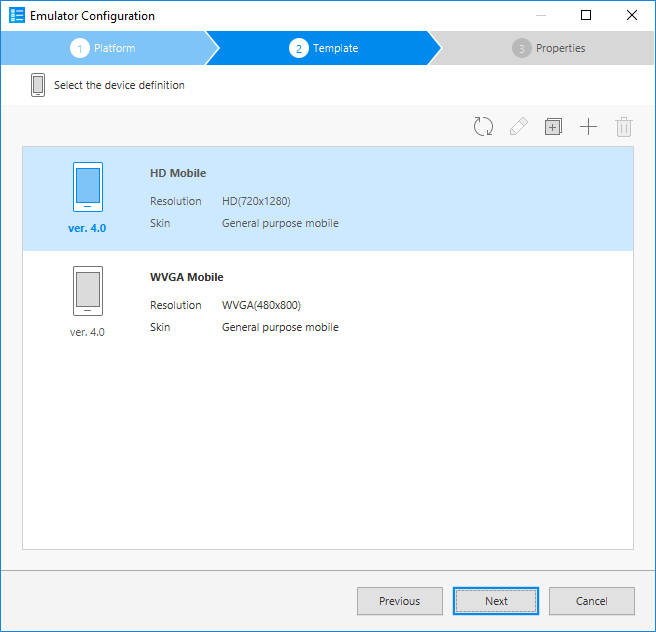
Task: Select the HD Mobile template title
Action: pyautogui.click(x=178, y=174)
